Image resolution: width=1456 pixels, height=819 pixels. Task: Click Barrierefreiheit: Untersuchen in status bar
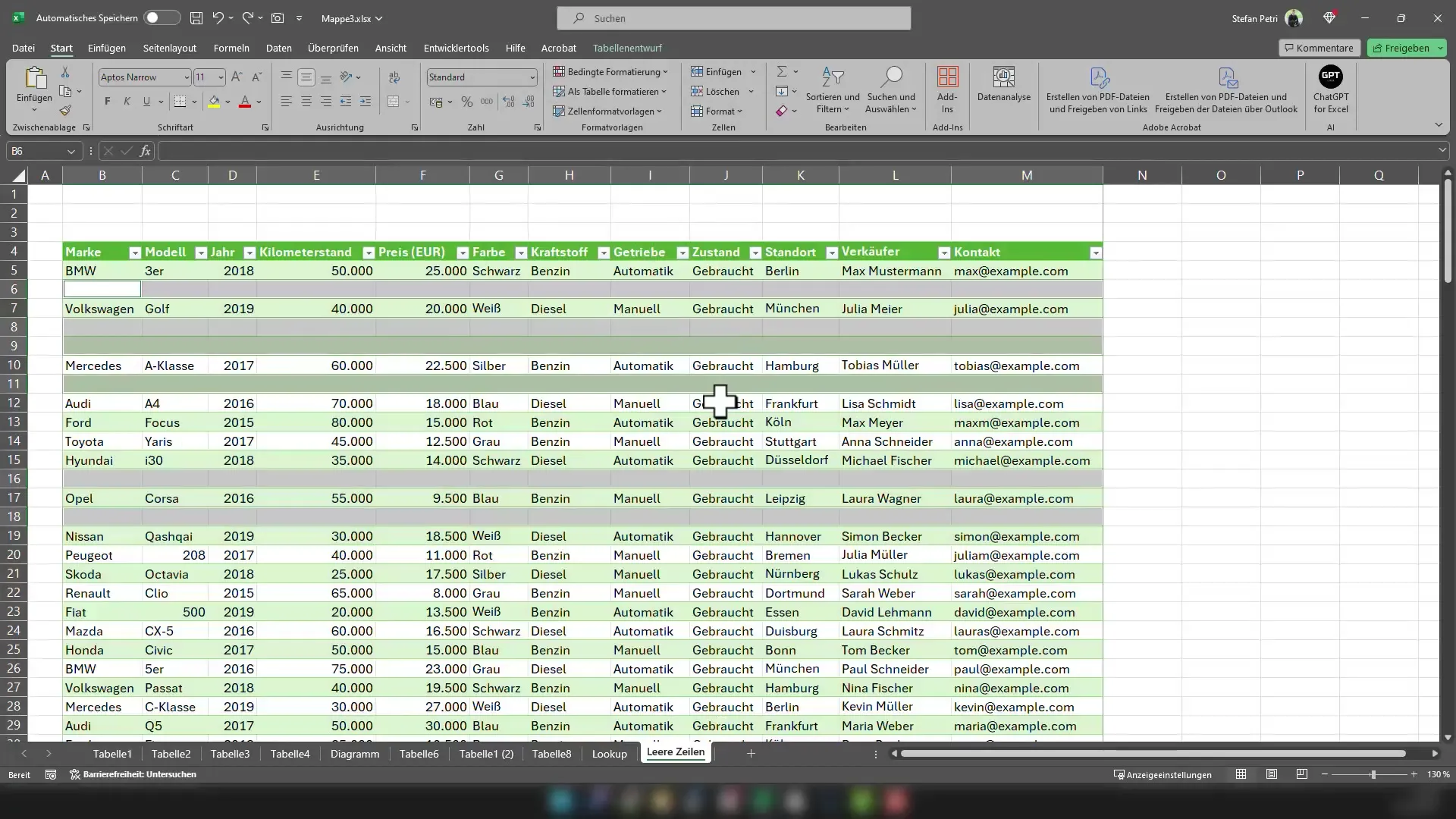[133, 774]
